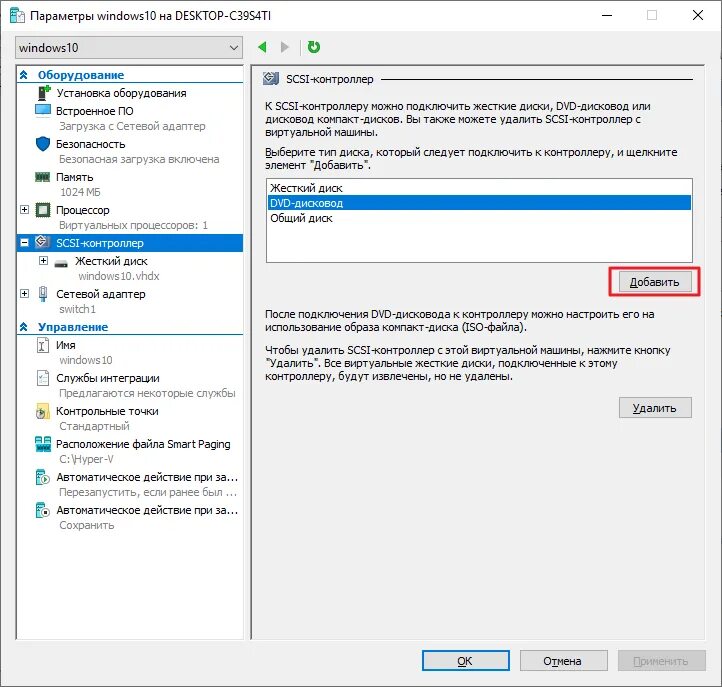Select Установка оборудования in tree
Screen dimensions: 722x687
121,93
